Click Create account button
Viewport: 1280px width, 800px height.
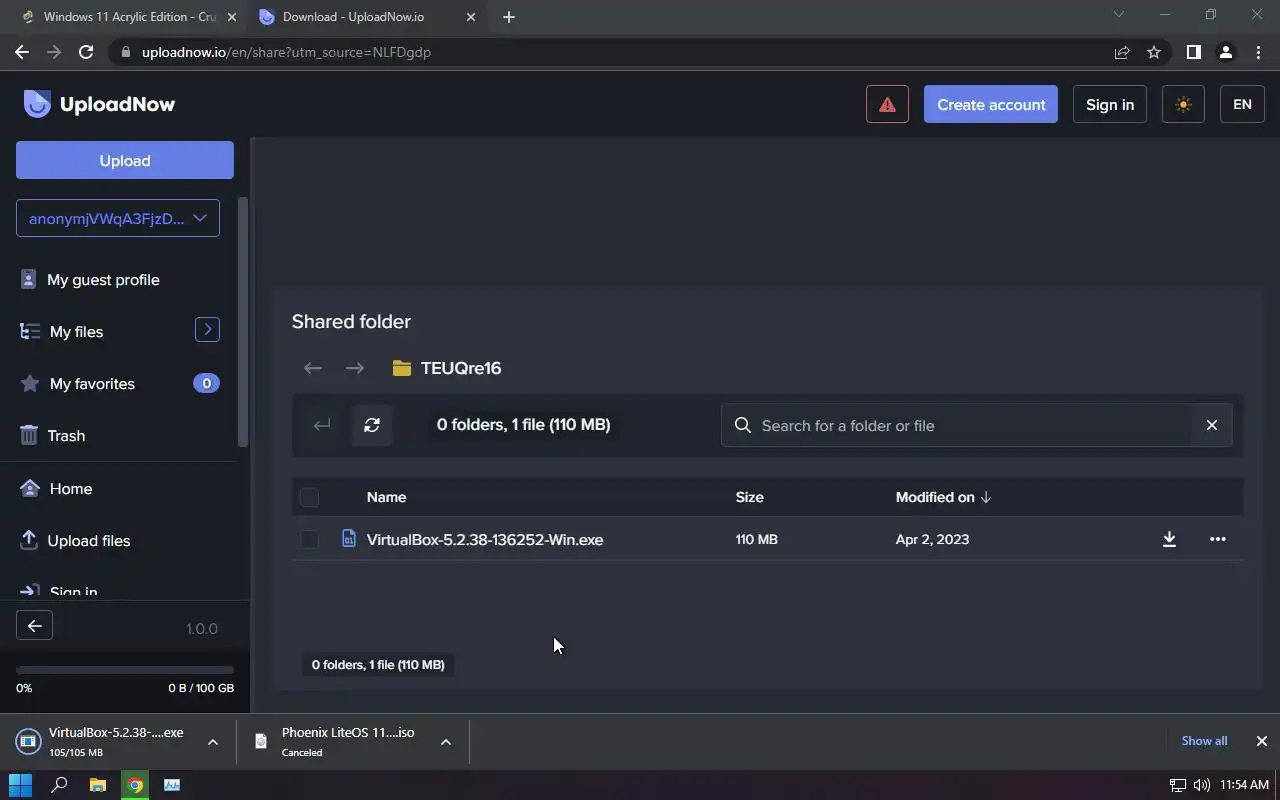tap(991, 104)
